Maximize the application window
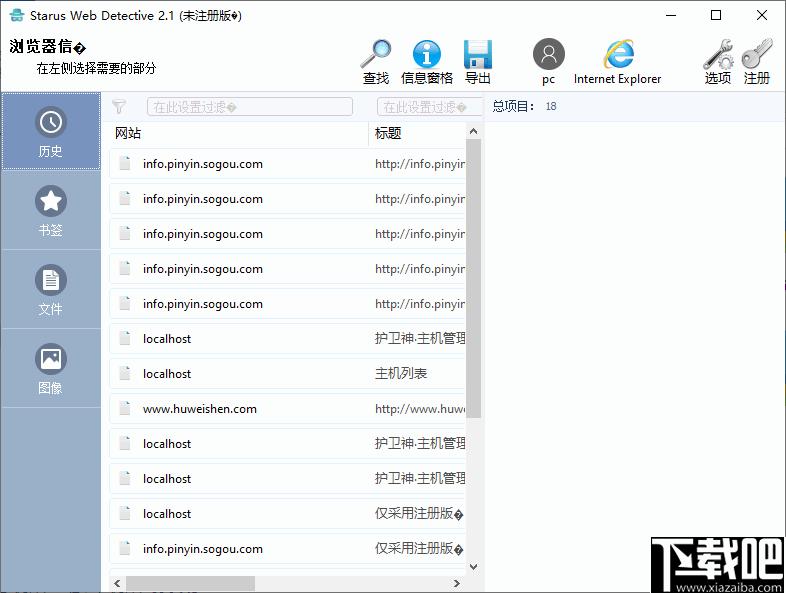This screenshot has height=593, width=786. [716, 16]
